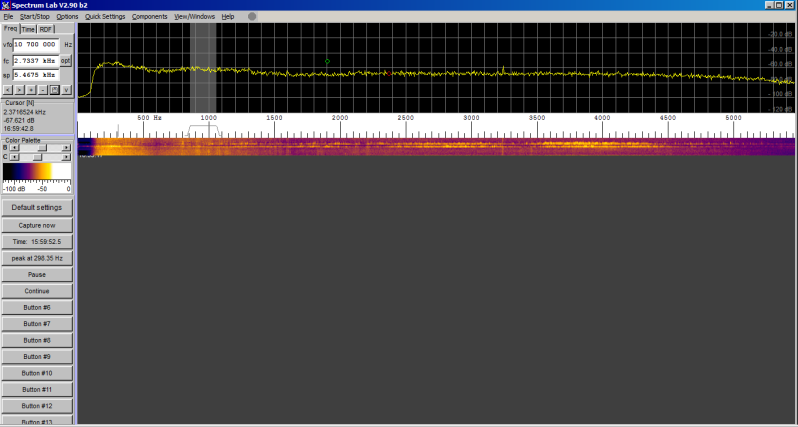
Task: Click the Pause button
Action: pyautogui.click(x=37, y=274)
